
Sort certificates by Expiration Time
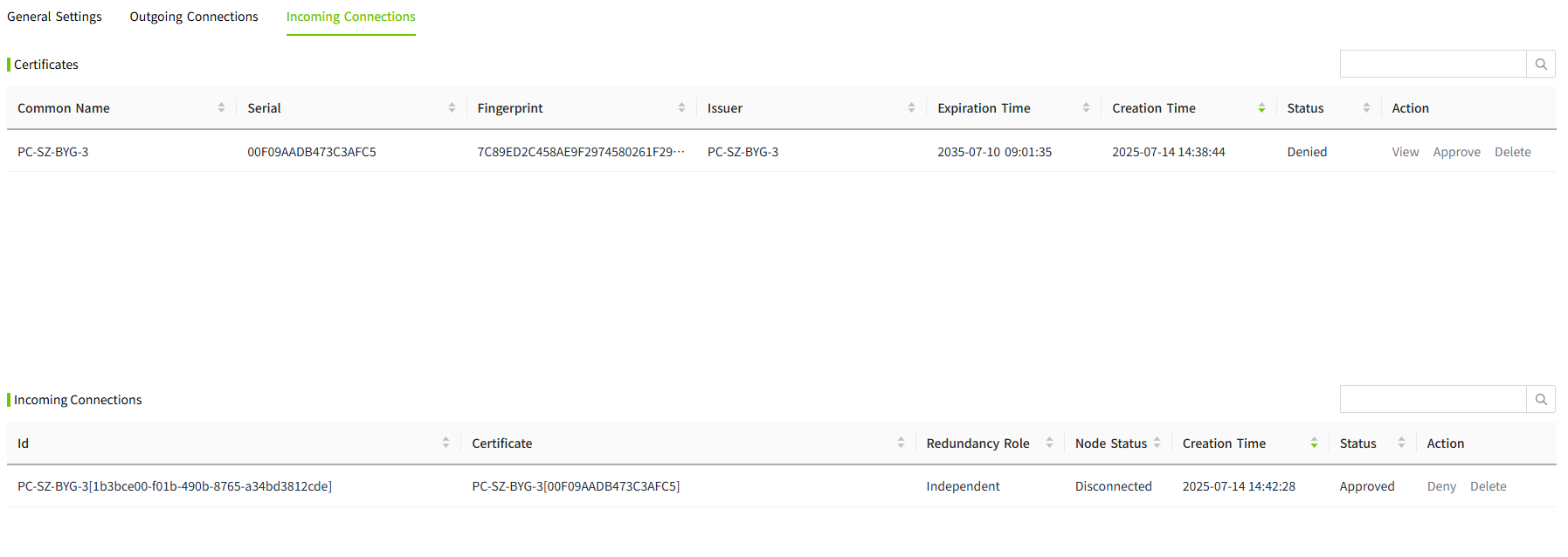(x=1086, y=108)
